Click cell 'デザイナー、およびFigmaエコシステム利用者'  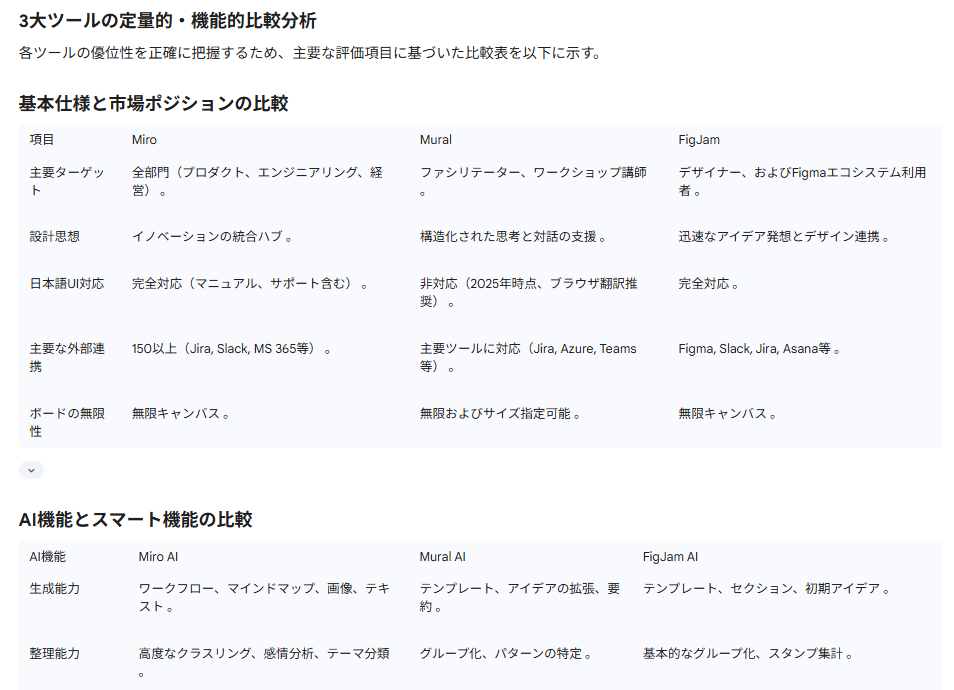[803, 181]
